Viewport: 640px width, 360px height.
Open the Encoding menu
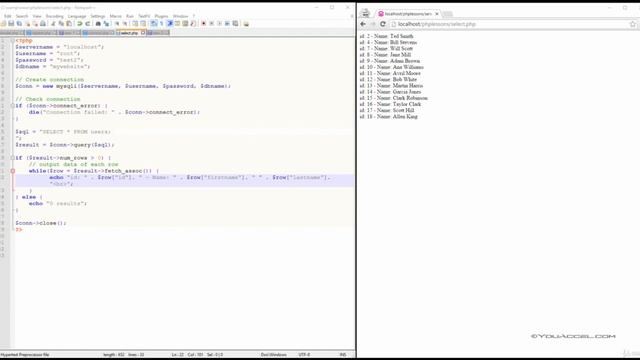pyautogui.click(x=54, y=16)
